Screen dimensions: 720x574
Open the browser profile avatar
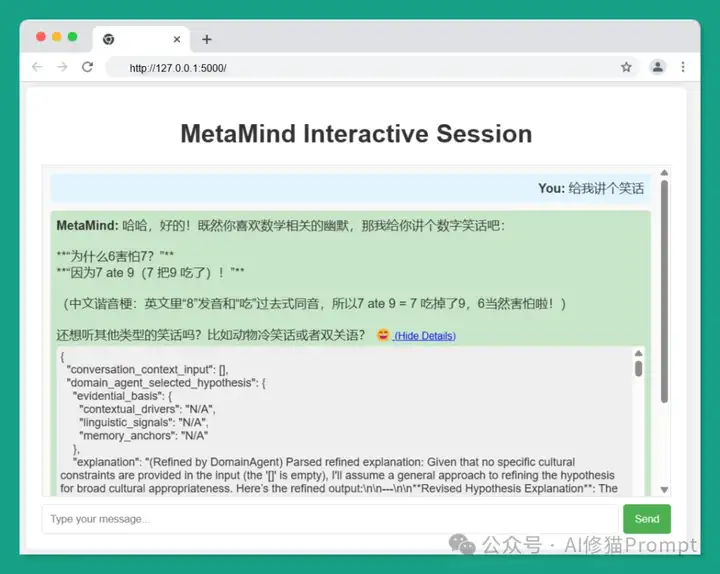coord(658,67)
